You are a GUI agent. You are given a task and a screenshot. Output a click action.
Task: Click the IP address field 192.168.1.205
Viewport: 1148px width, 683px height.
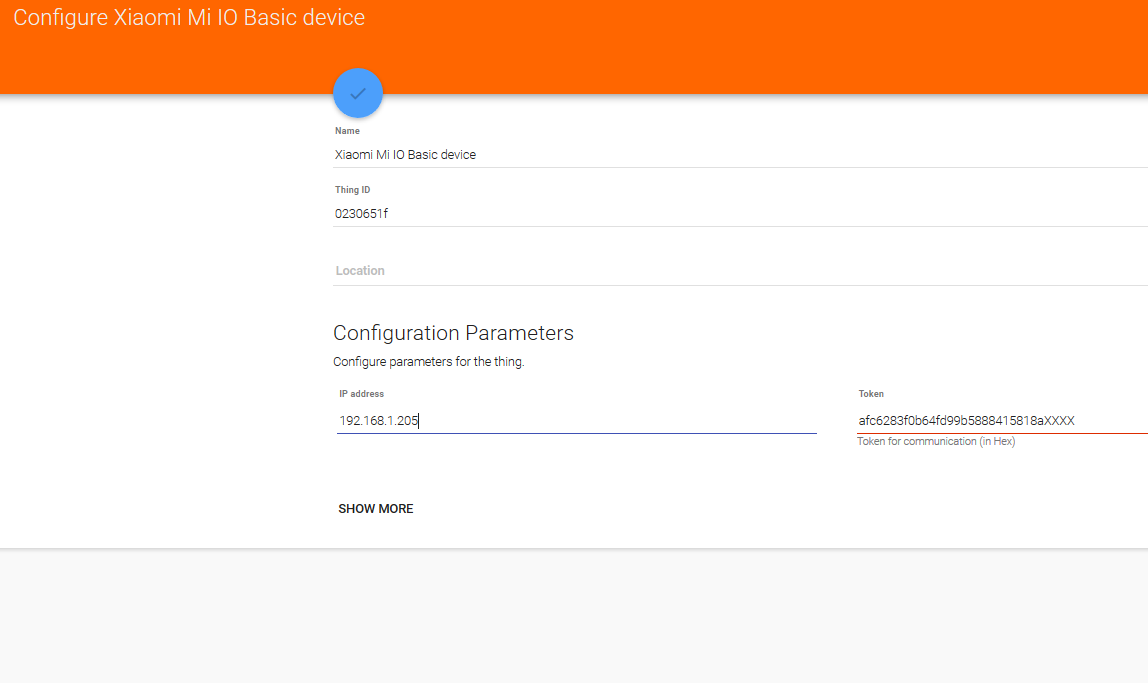(576, 420)
